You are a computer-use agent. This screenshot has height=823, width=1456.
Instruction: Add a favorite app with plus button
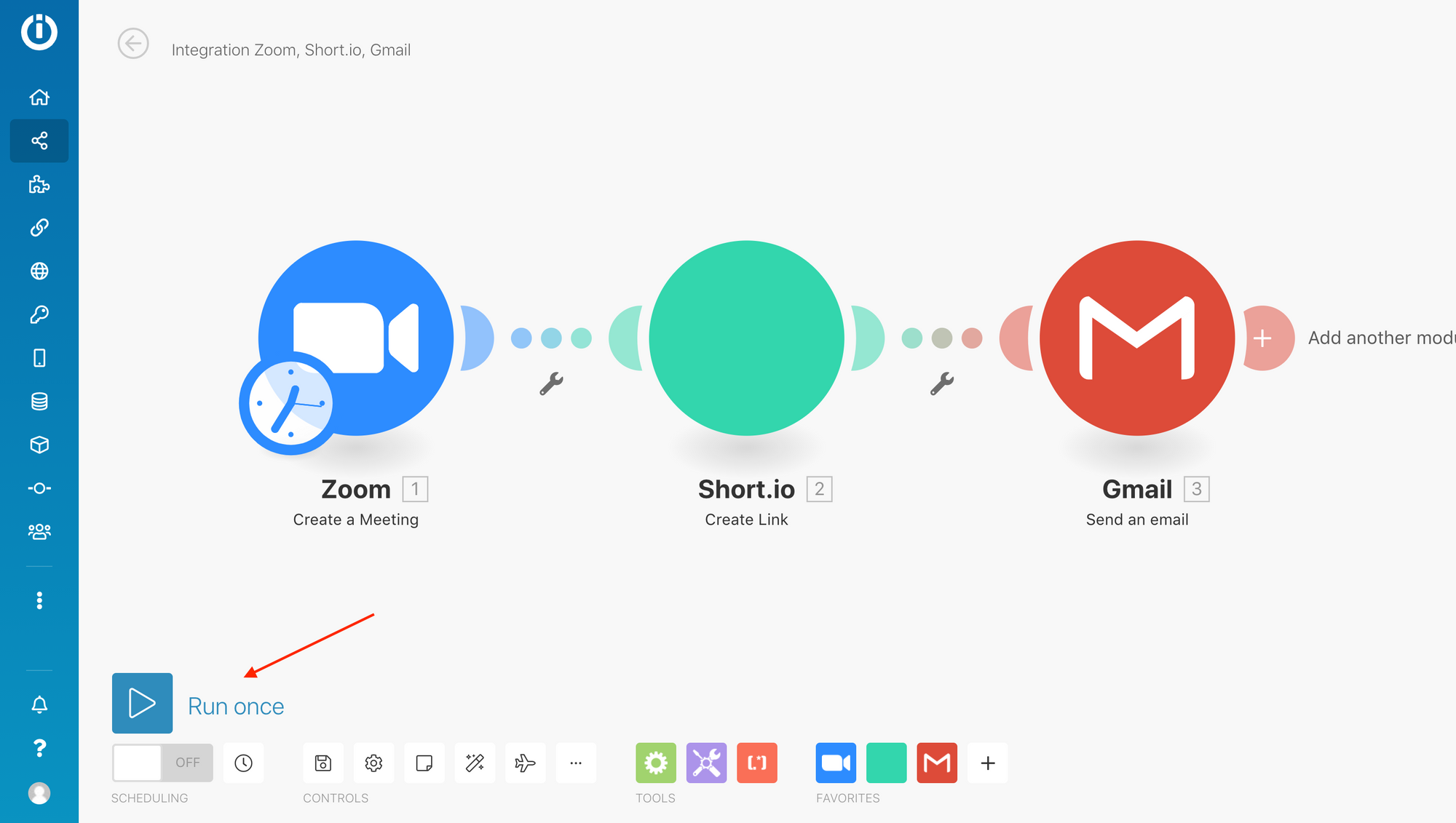[987, 763]
